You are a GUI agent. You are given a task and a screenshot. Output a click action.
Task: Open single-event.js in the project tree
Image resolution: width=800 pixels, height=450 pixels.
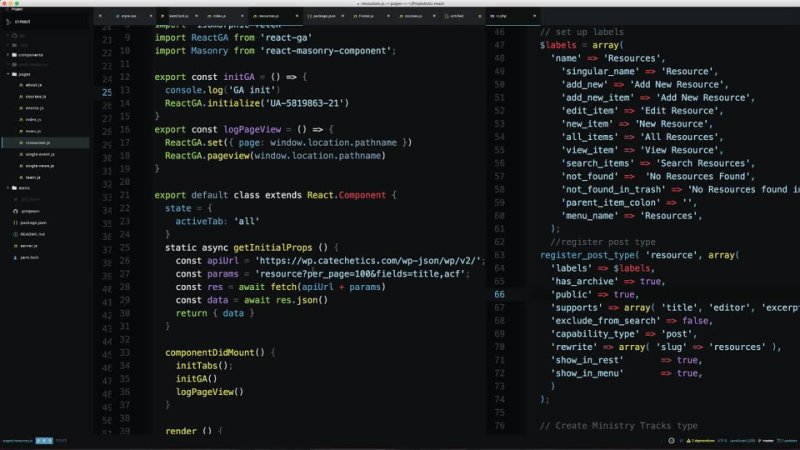click(x=40, y=154)
